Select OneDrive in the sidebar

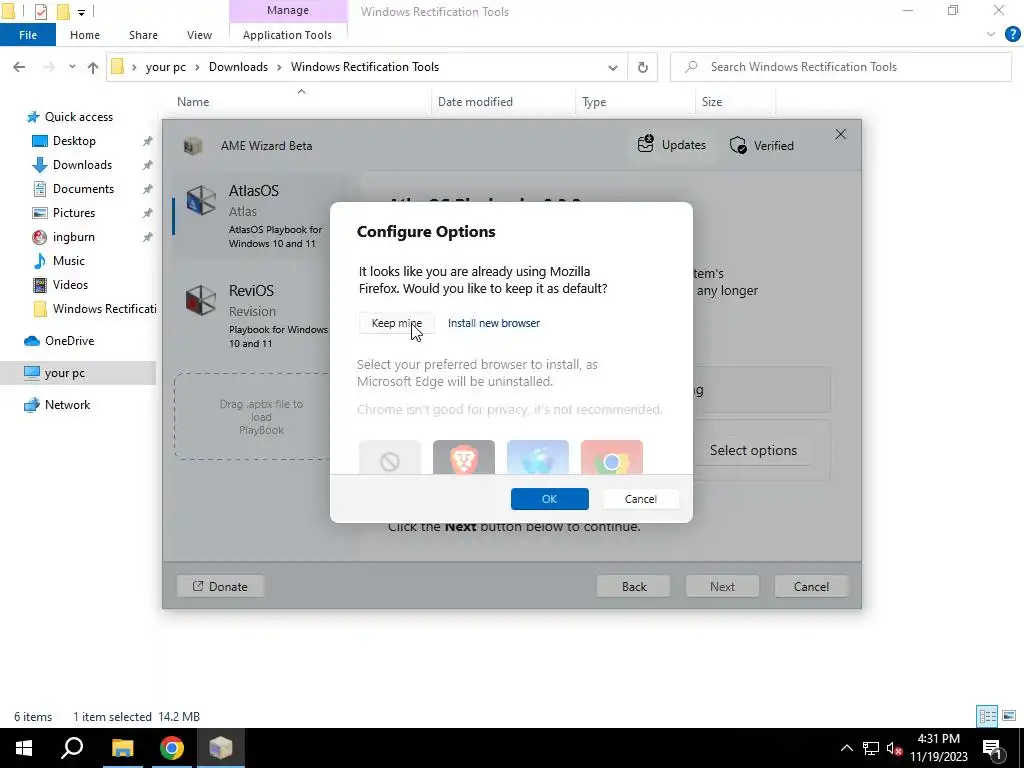pos(69,341)
